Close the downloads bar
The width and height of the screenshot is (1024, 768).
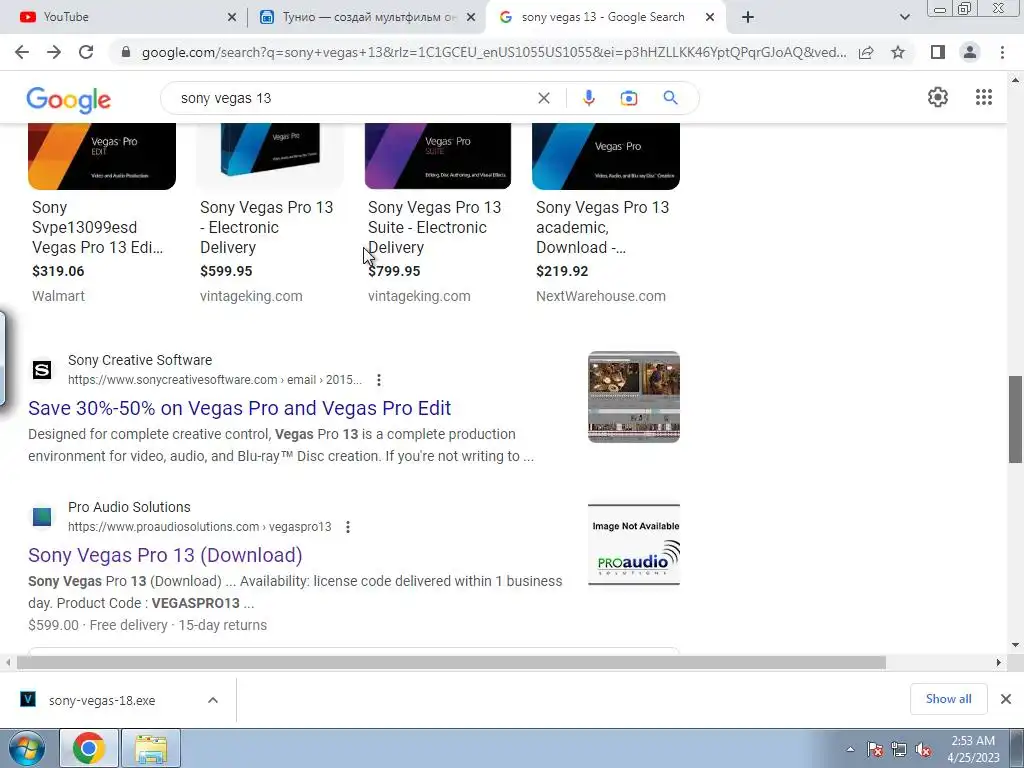tap(1006, 699)
